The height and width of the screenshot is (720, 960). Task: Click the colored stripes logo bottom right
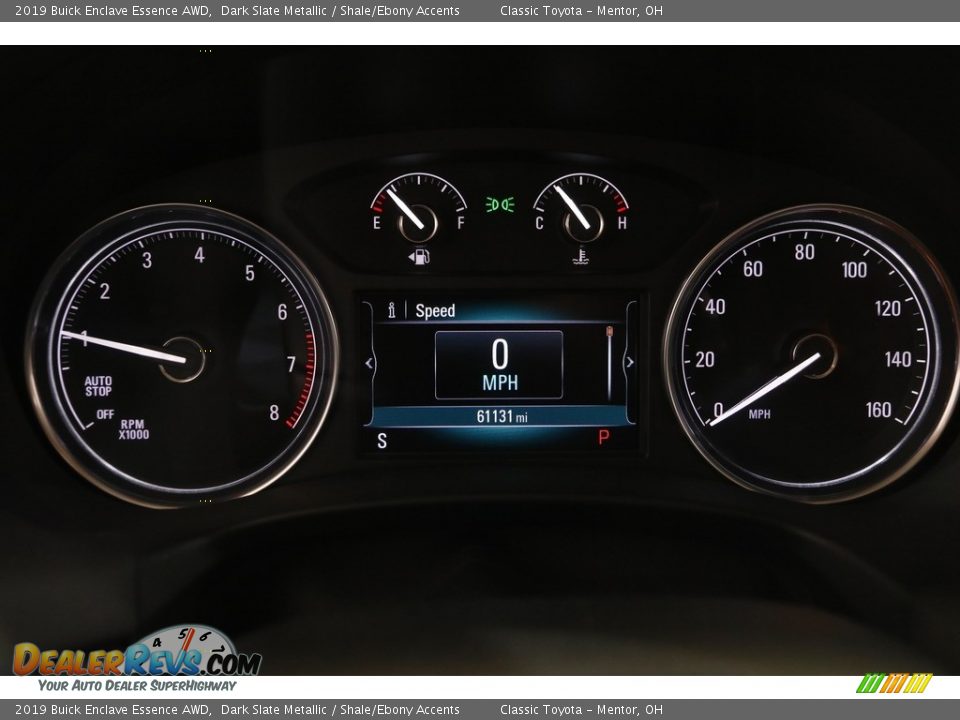coord(894,683)
